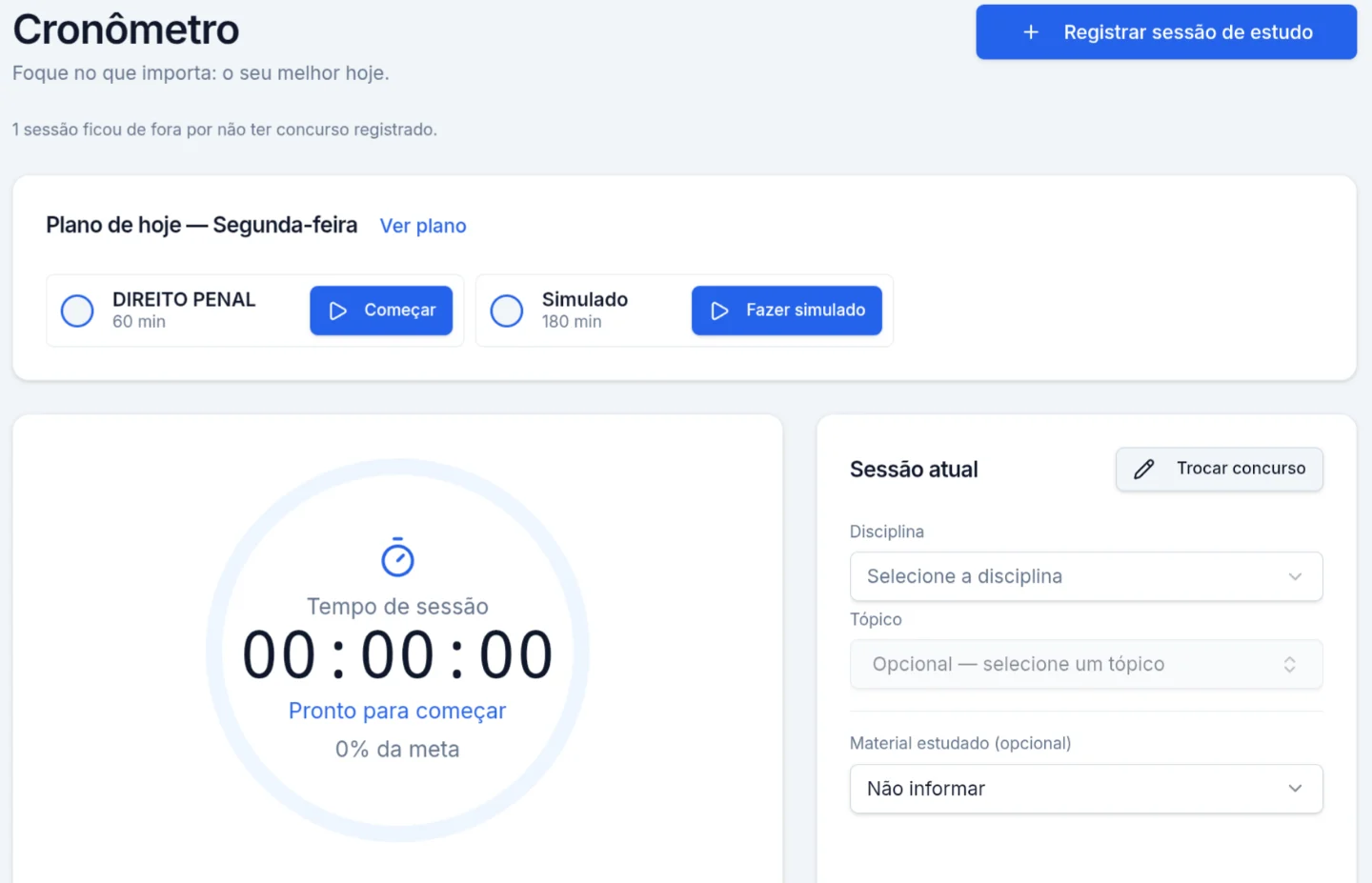This screenshot has width=1372, height=883.
Task: Open the Tópico opcional selector
Action: pos(1086,664)
